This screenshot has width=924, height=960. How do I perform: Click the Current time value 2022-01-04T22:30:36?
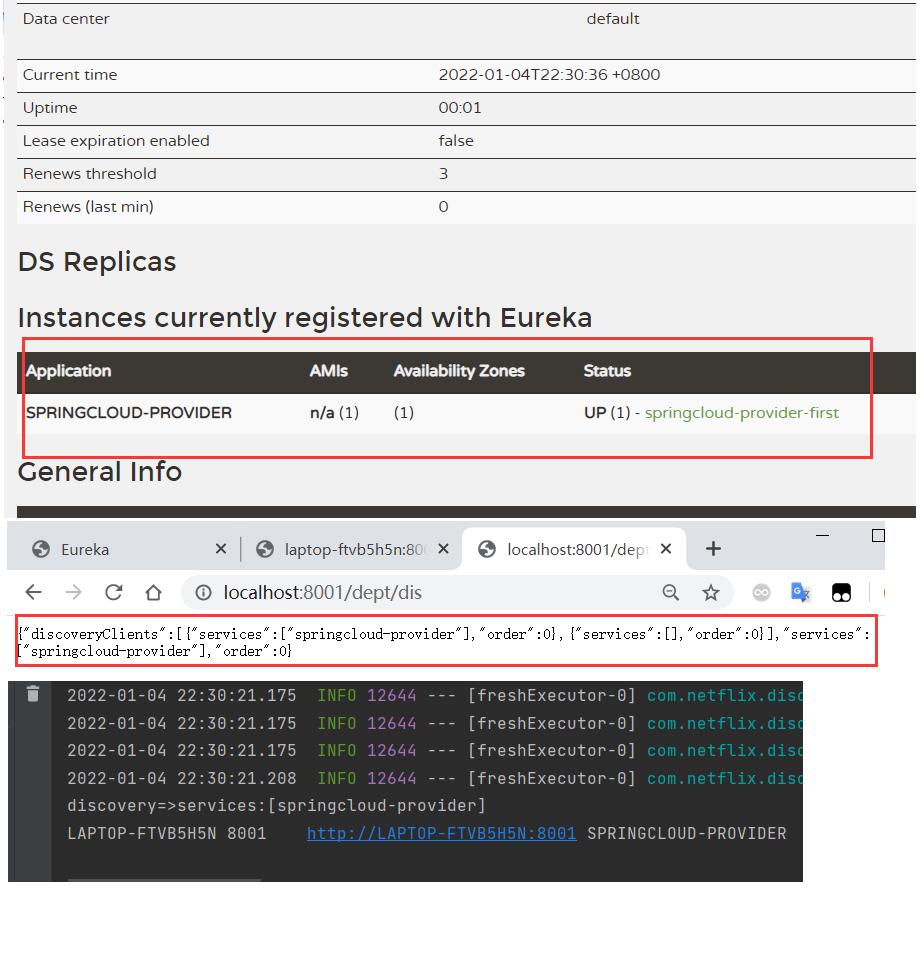pos(549,75)
